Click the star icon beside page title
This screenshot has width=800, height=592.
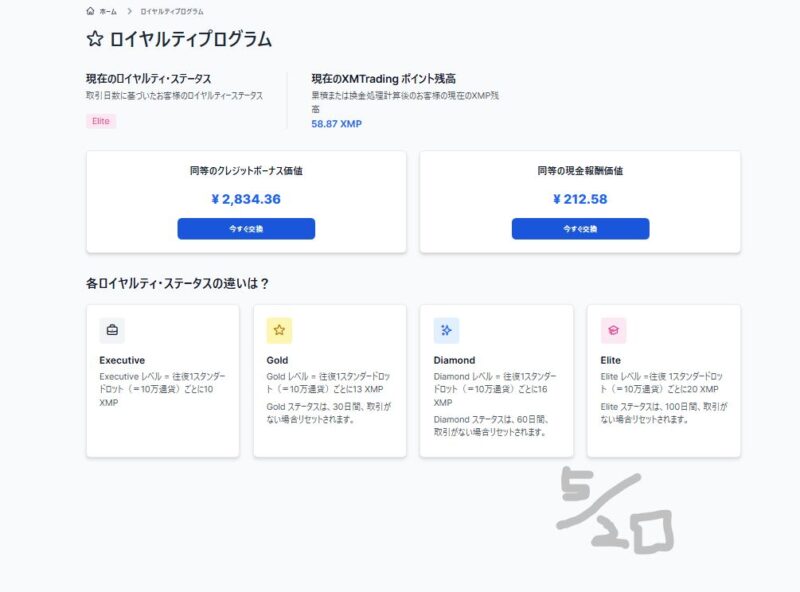coord(95,39)
